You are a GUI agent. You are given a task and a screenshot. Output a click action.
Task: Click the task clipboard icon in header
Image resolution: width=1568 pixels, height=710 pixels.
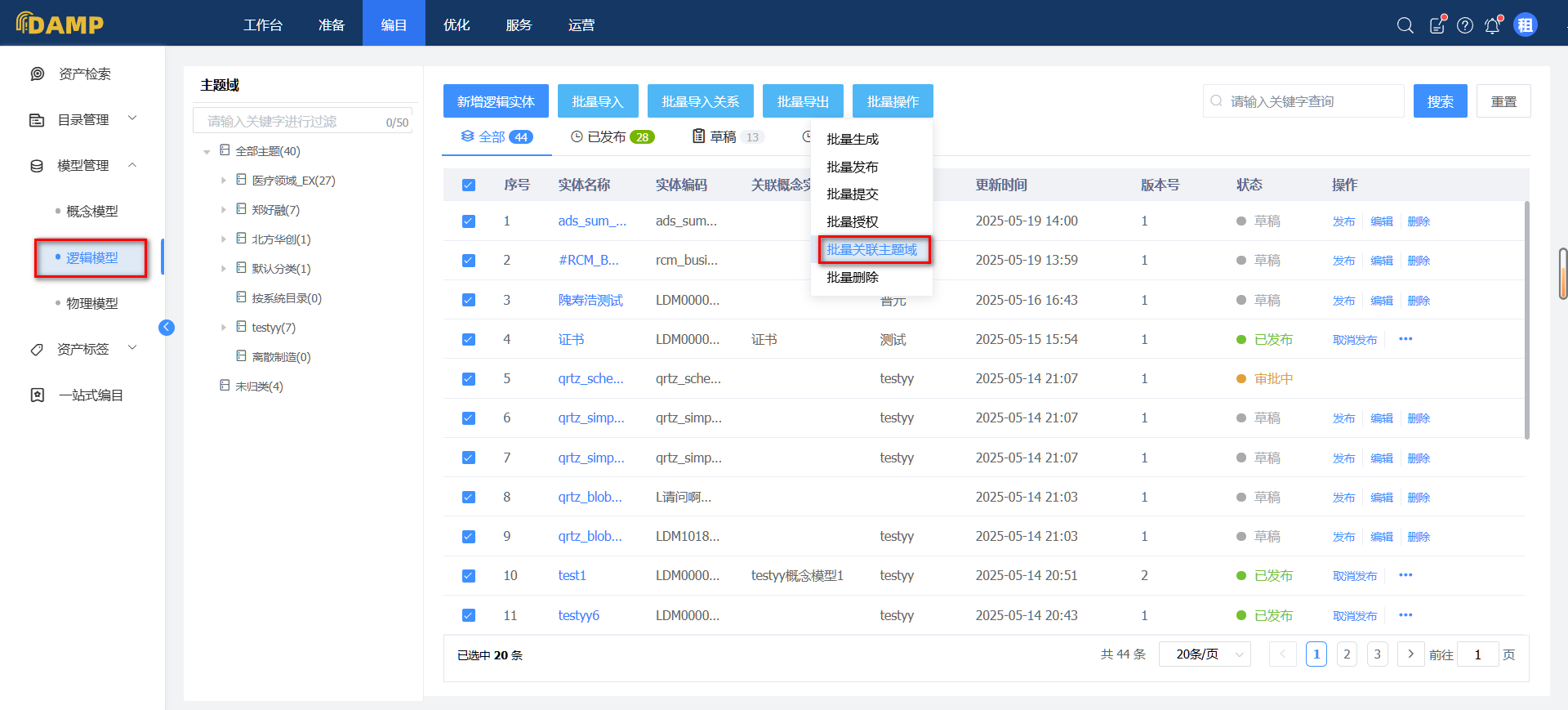pos(1437,25)
